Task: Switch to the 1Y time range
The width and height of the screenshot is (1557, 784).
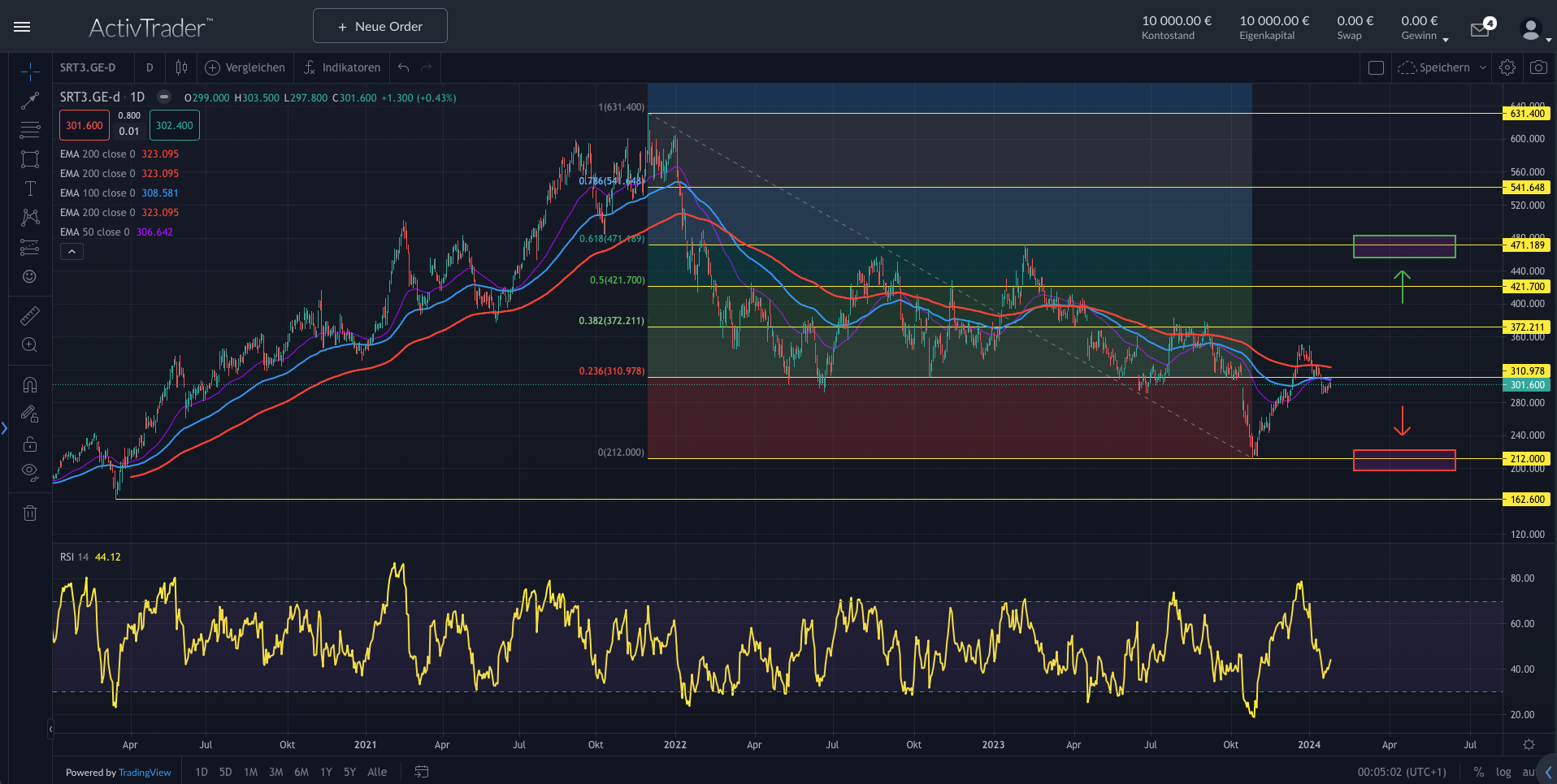Action: click(x=326, y=772)
